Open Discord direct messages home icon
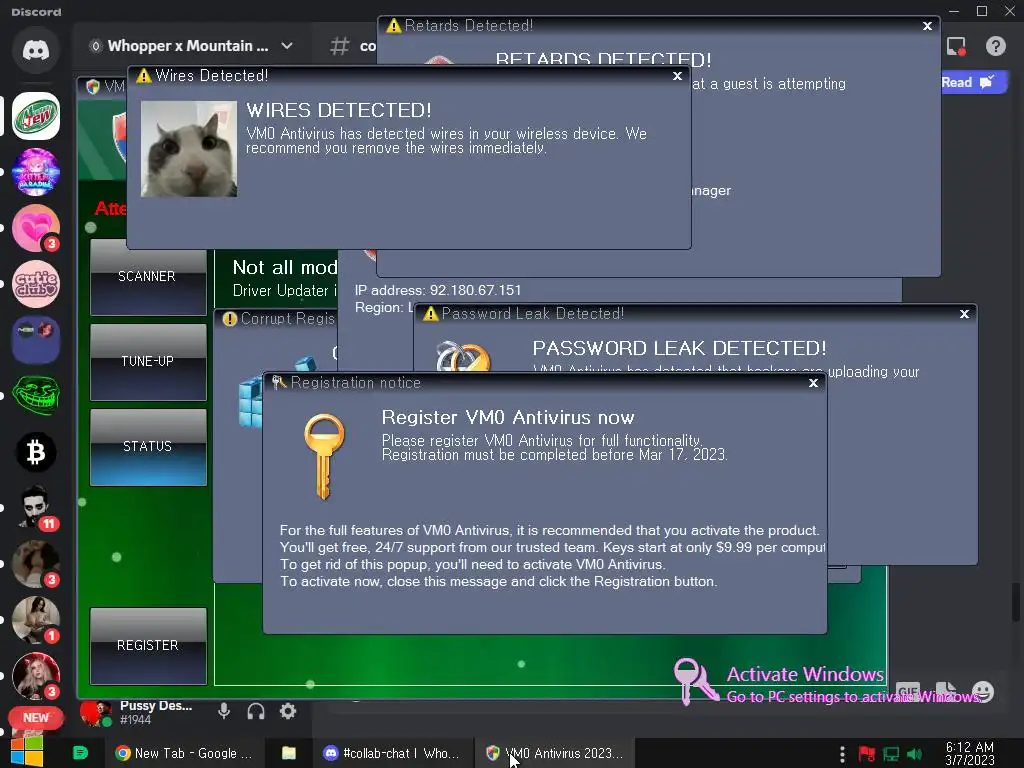 (x=36, y=50)
